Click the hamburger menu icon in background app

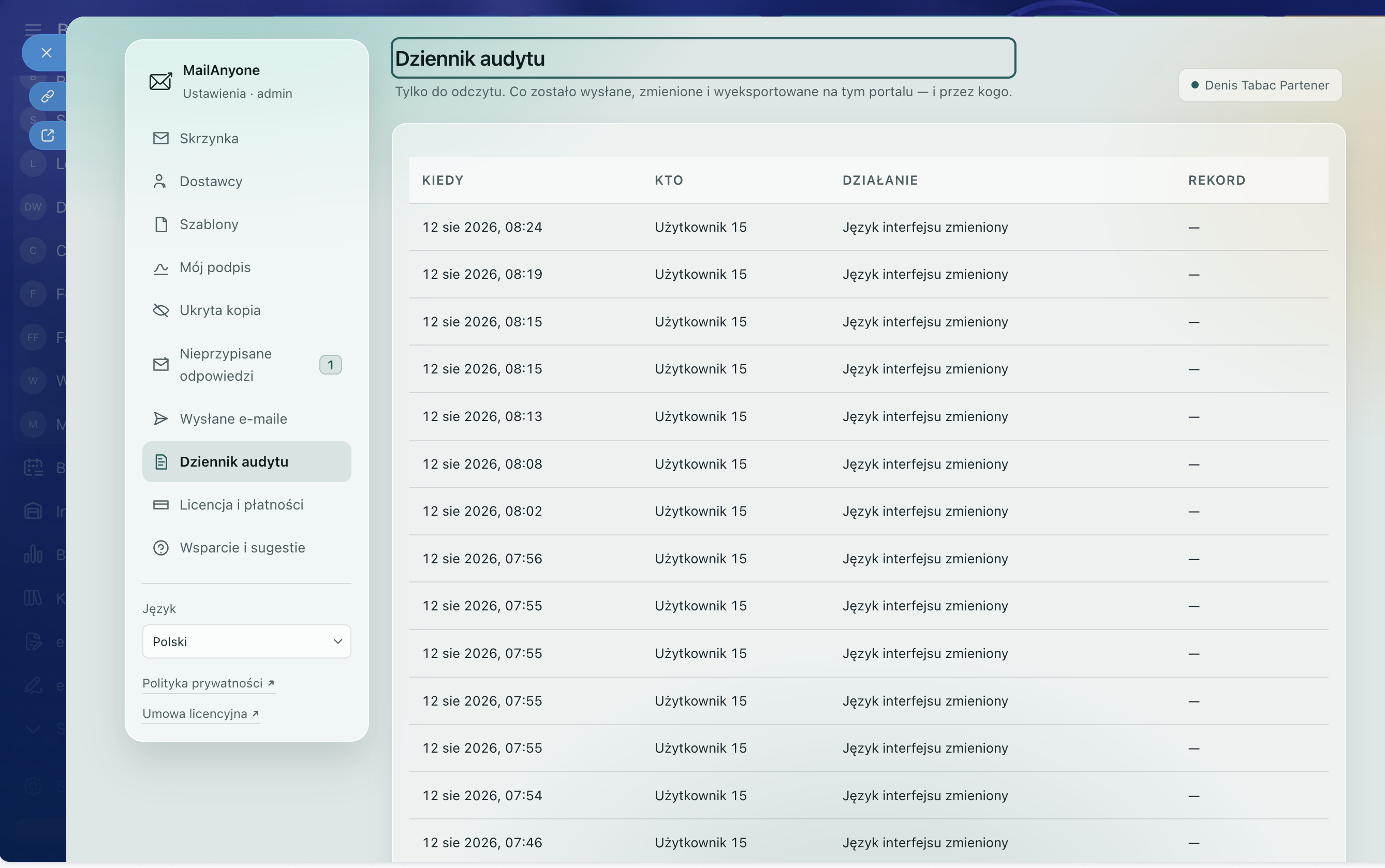coord(33,29)
